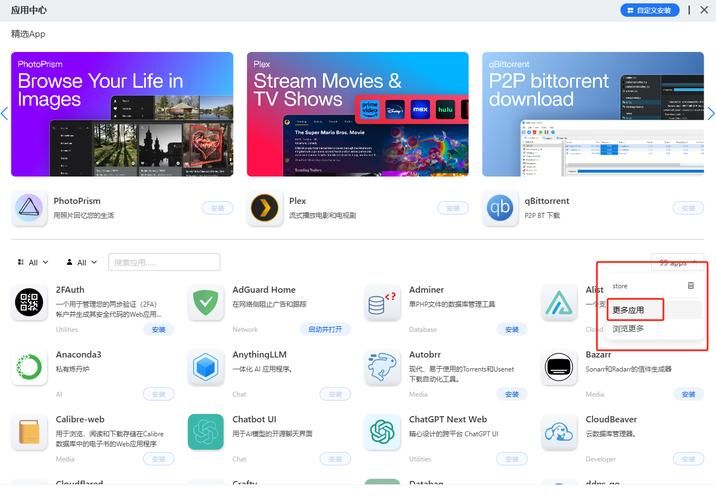Viewport: 716px width, 500px height.
Task: Click the icon next to store
Action: tap(690, 286)
